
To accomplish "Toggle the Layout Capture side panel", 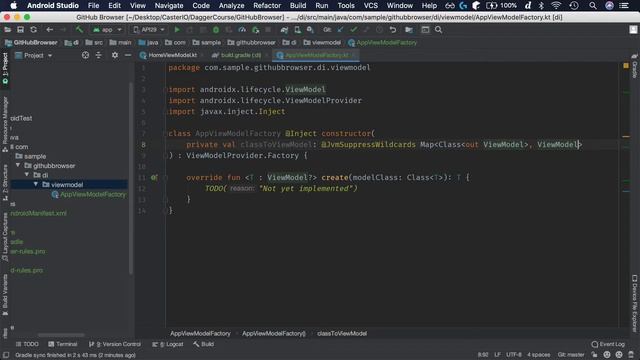I will (5, 237).
